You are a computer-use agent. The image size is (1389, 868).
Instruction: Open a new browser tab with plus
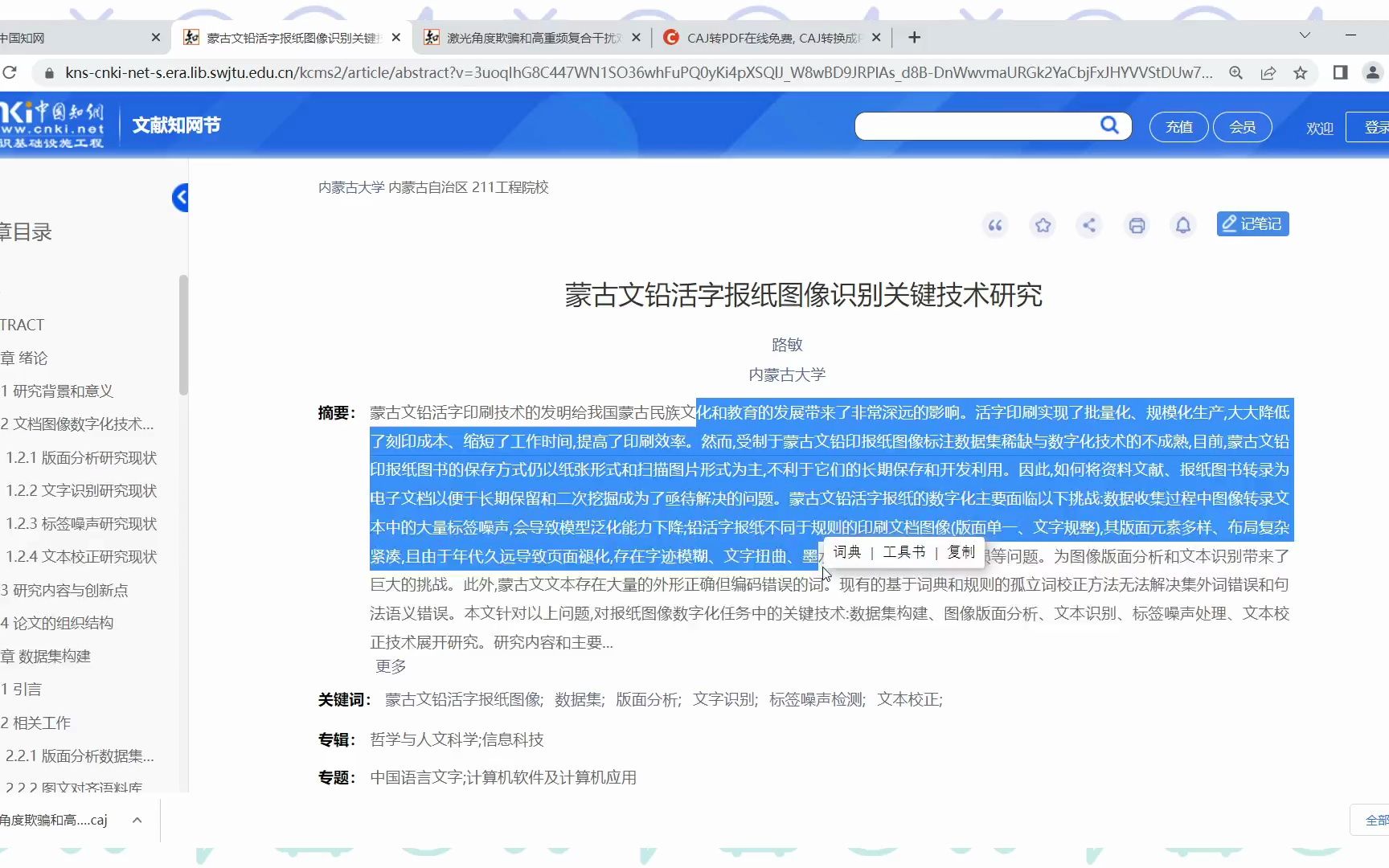click(914, 37)
